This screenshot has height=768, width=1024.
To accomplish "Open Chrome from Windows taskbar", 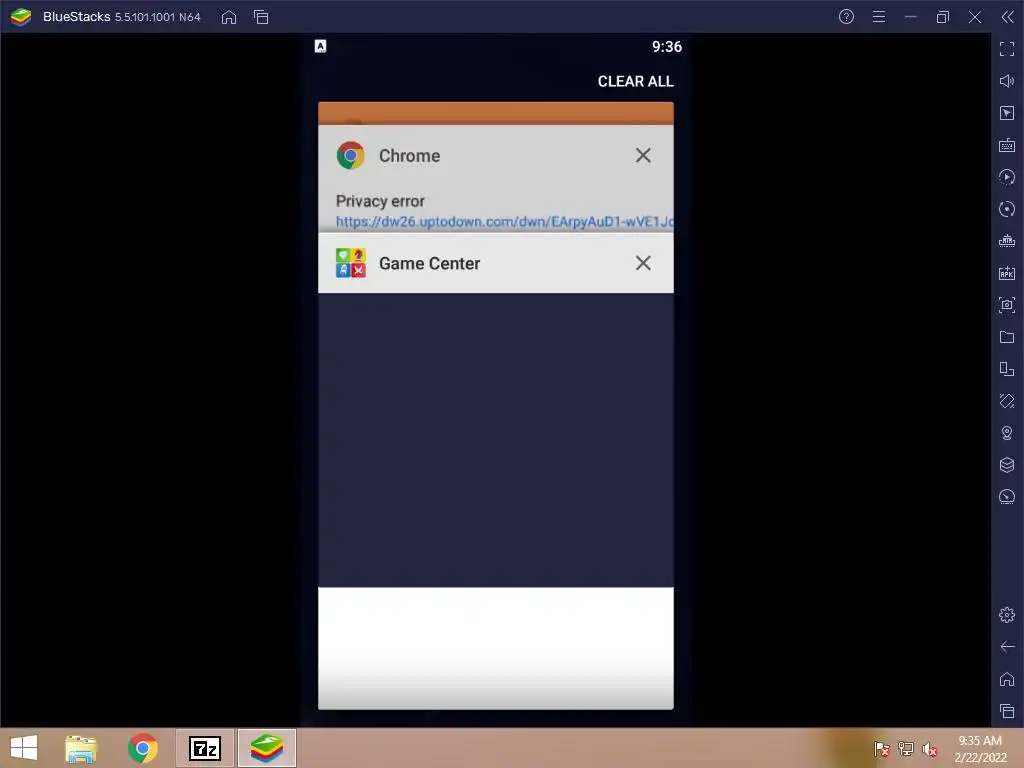I will click(x=143, y=748).
